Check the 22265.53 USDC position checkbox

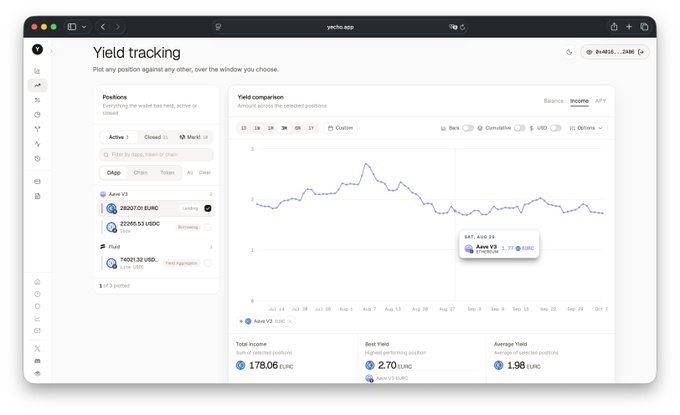(208, 227)
